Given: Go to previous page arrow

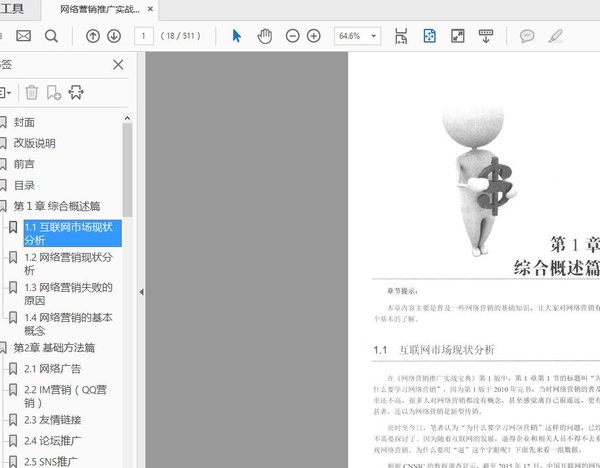Looking at the screenshot, I should [x=93, y=36].
